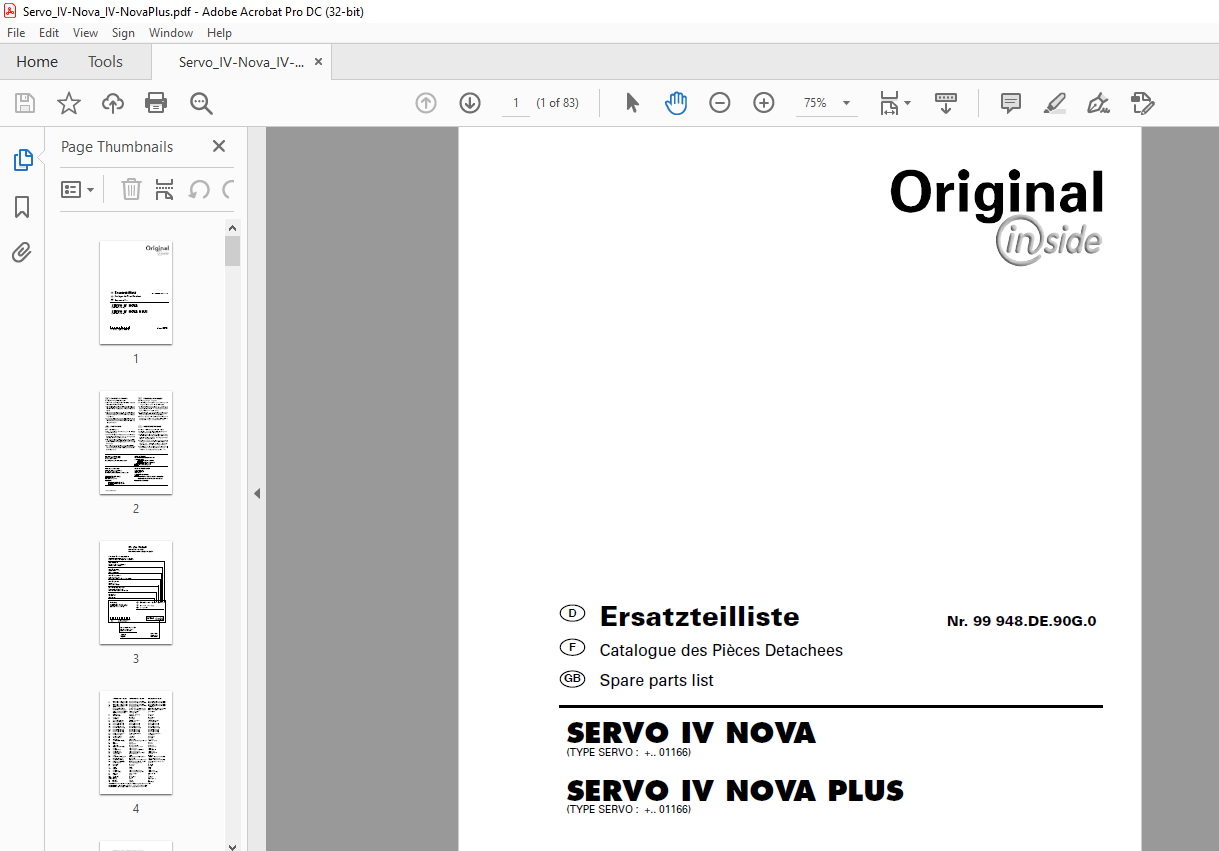Open the View menu
Screen dimensions: 1219x851
85,33
